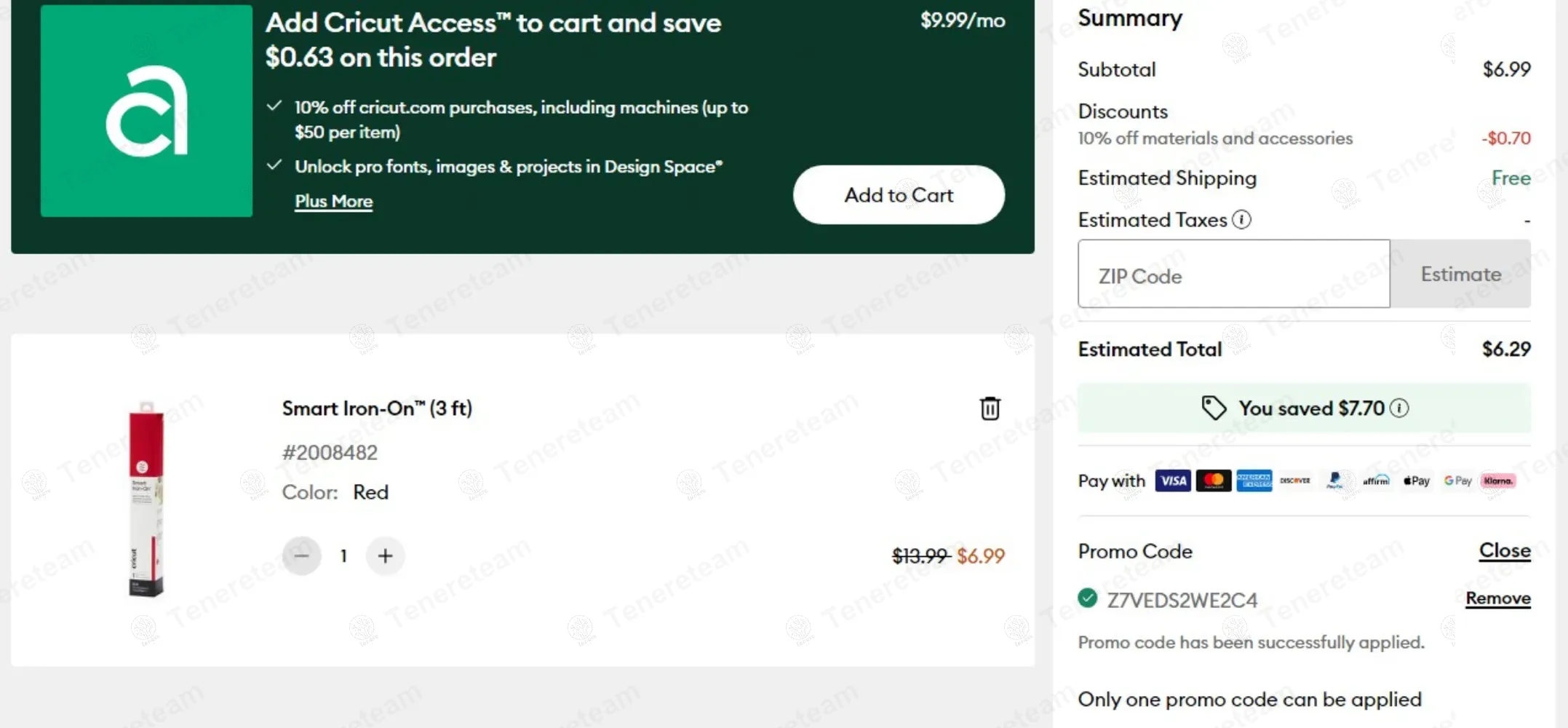Viewport: 1568px width, 728px height.
Task: Focus the ZIP Code input field
Action: pos(1233,274)
